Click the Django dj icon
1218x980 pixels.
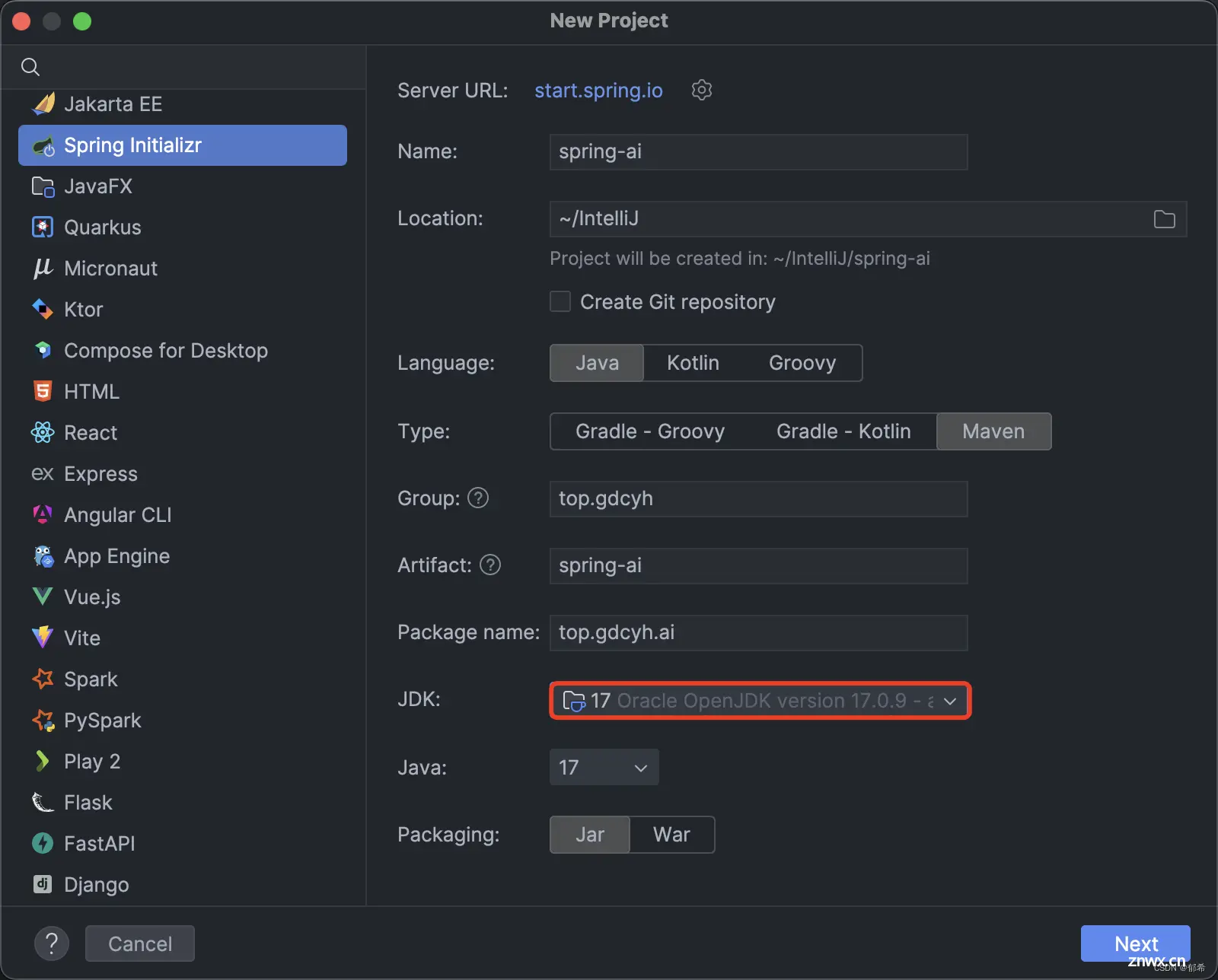[43, 884]
